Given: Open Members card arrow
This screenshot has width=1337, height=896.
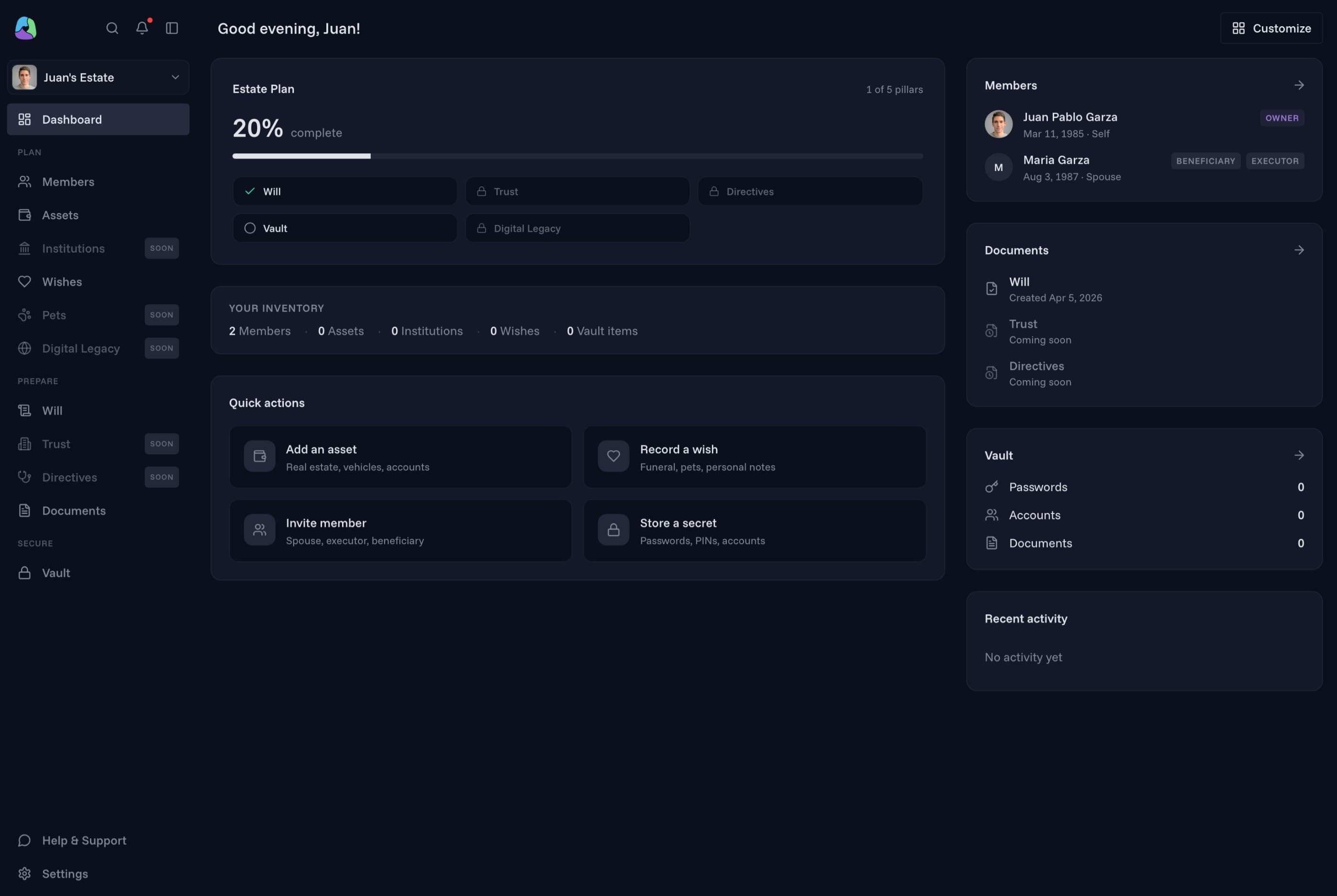Looking at the screenshot, I should point(1299,85).
